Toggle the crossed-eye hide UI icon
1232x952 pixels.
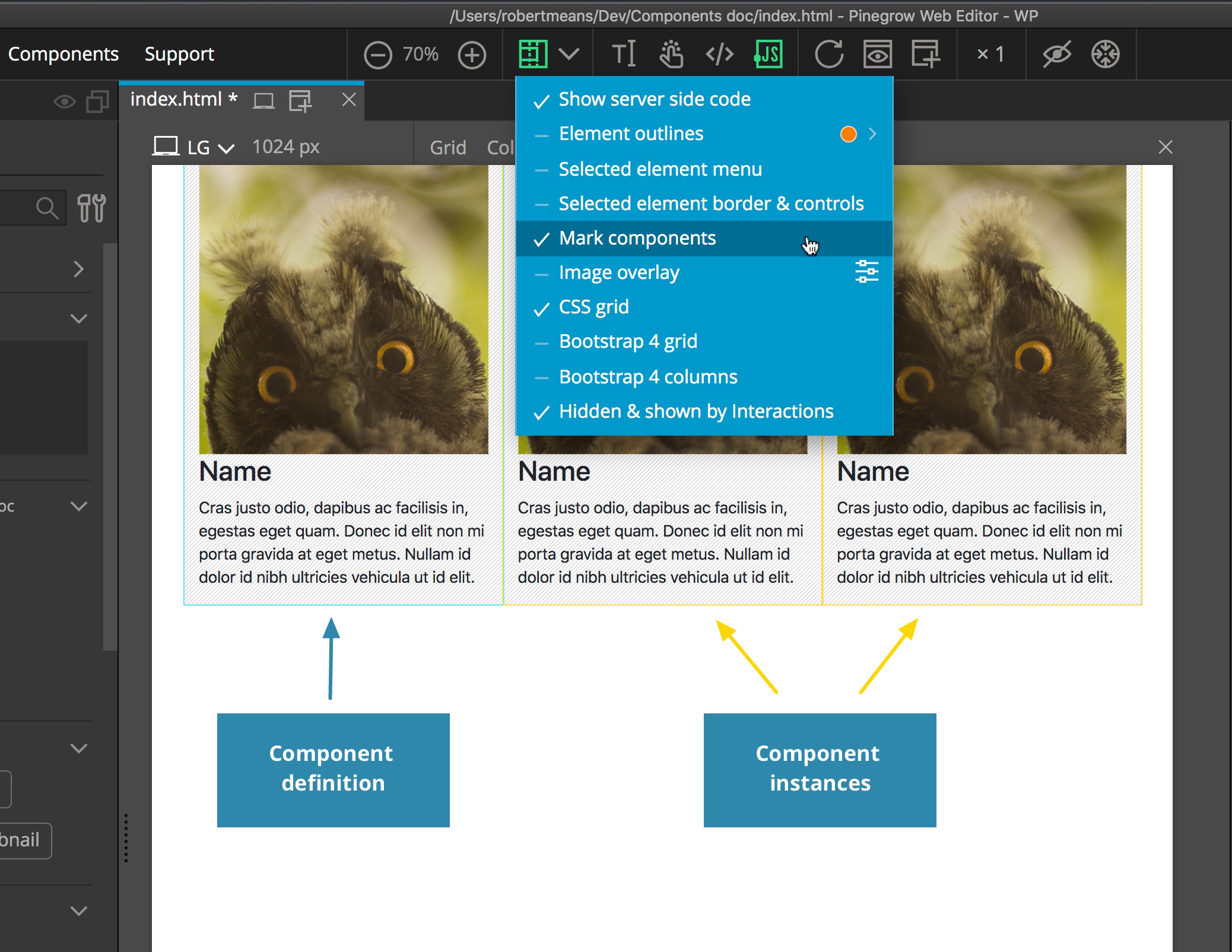pyautogui.click(x=1057, y=55)
